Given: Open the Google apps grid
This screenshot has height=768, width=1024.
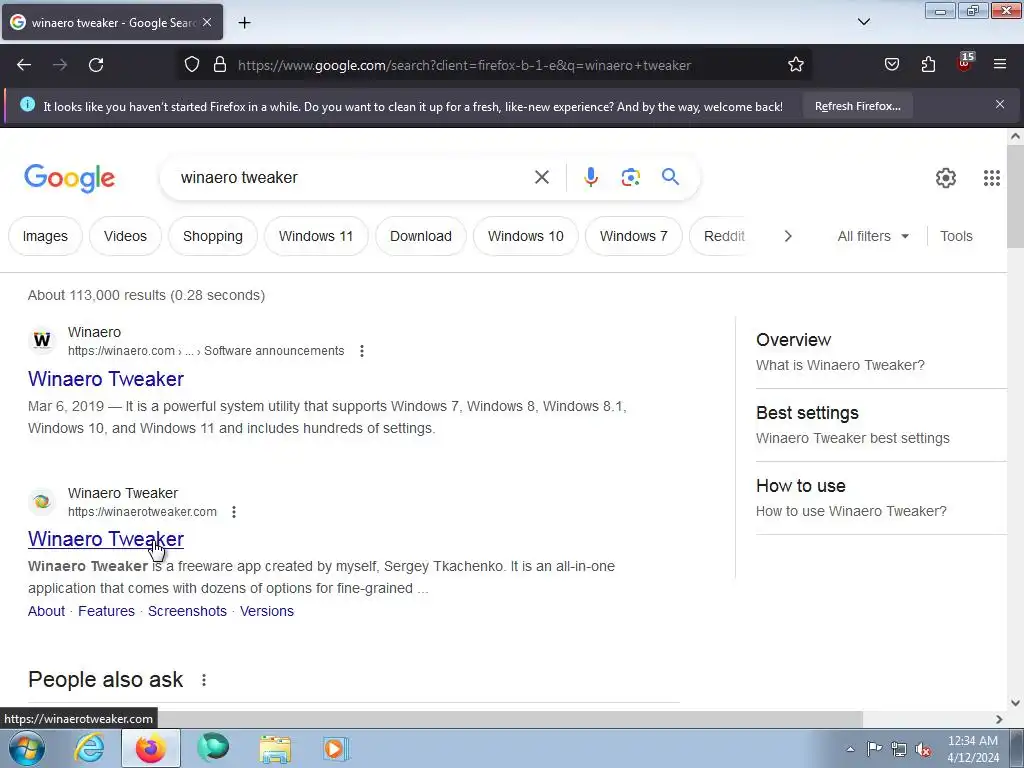Looking at the screenshot, I should tap(991, 178).
